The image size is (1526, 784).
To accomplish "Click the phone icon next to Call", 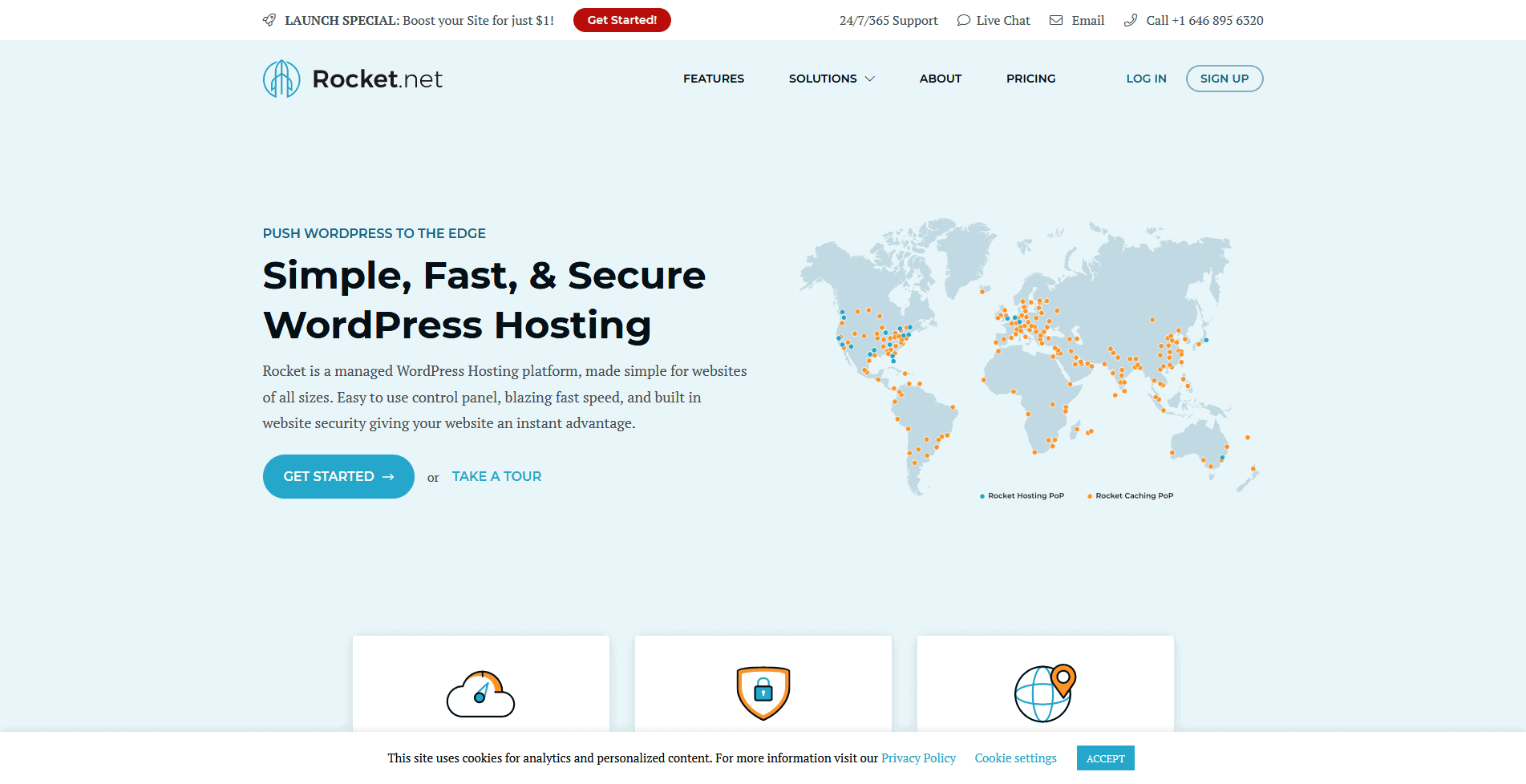I will tap(1131, 20).
